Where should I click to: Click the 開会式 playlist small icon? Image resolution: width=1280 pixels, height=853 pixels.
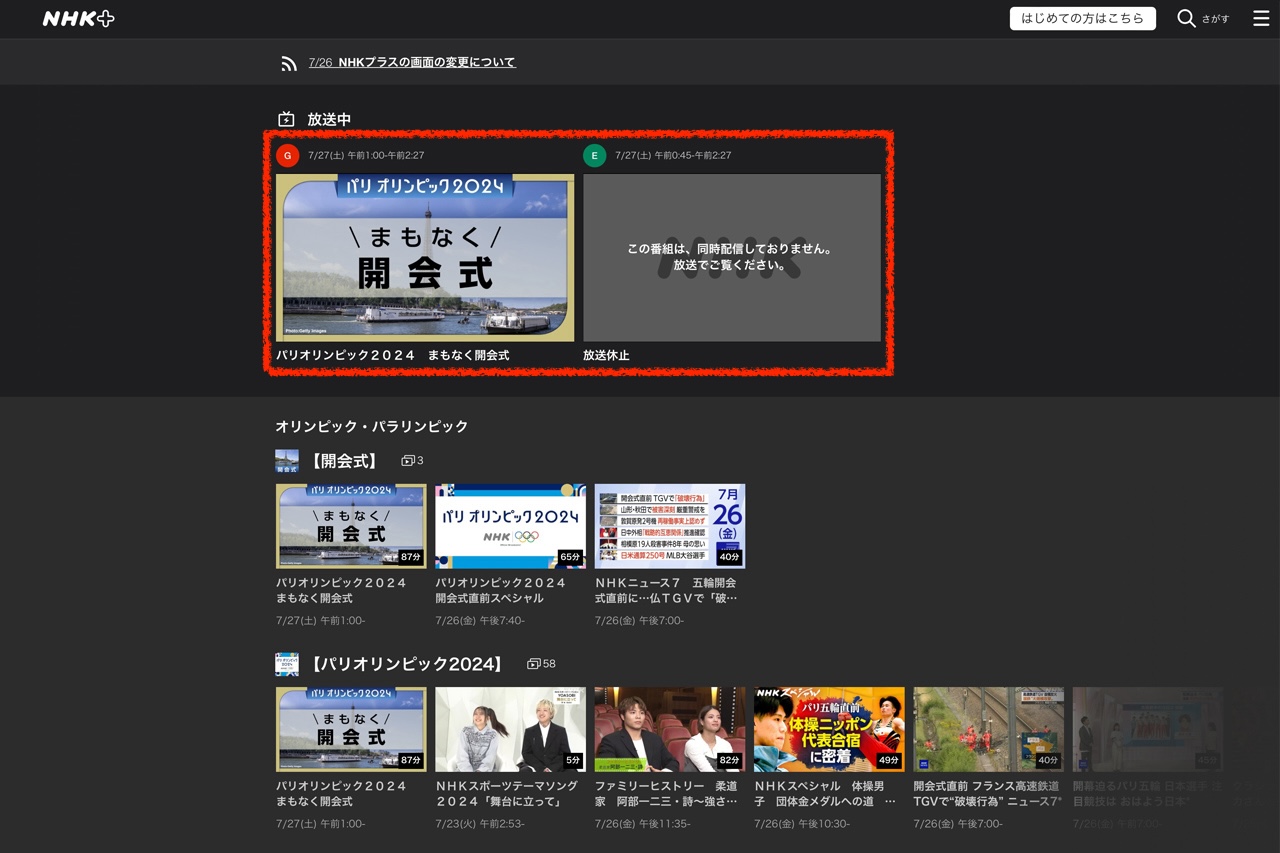[x=287, y=461]
